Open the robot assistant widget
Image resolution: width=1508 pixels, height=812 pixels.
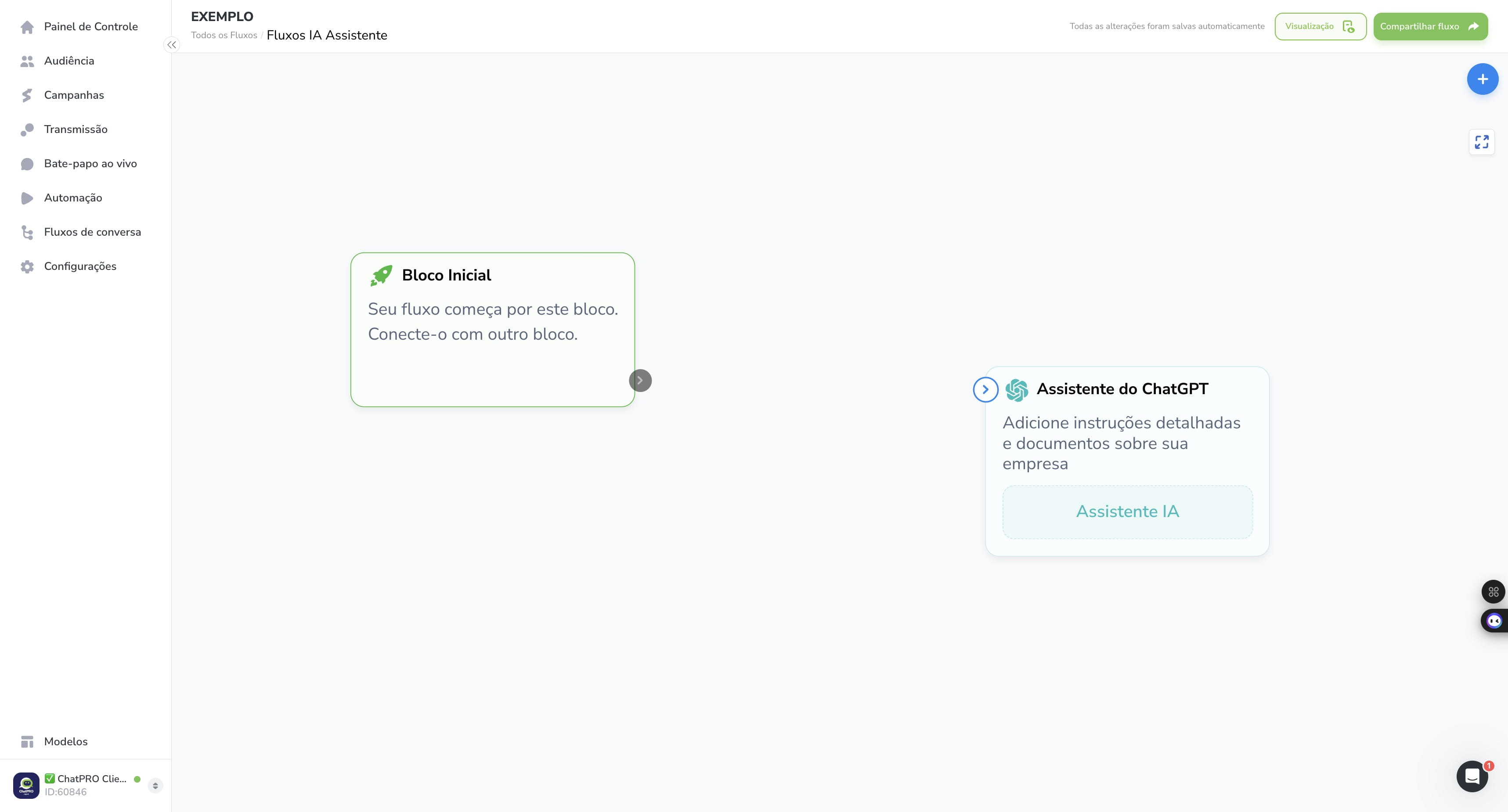point(1494,621)
